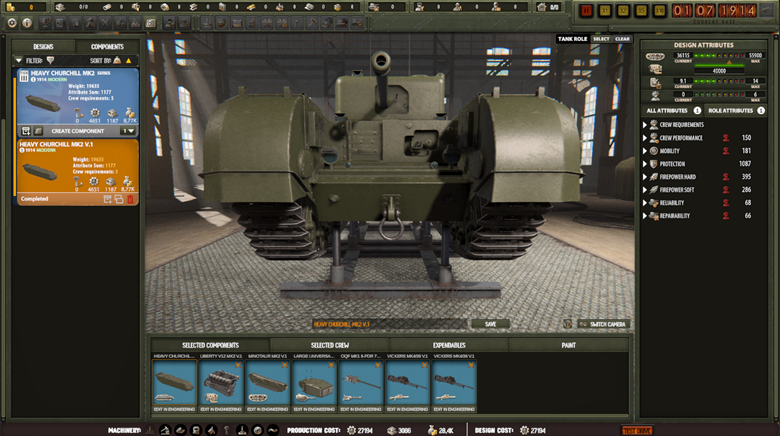This screenshot has height=436, width=780.
Task: Expand Firepower Hard attributes
Action: click(645, 176)
